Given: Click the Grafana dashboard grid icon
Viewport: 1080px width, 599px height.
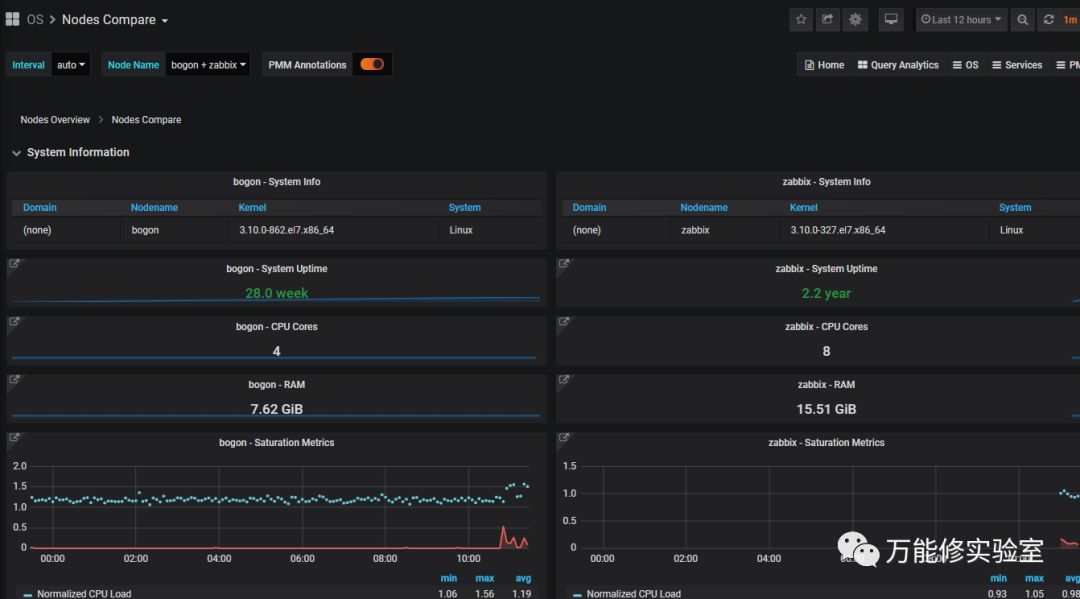Looking at the screenshot, I should [12, 19].
